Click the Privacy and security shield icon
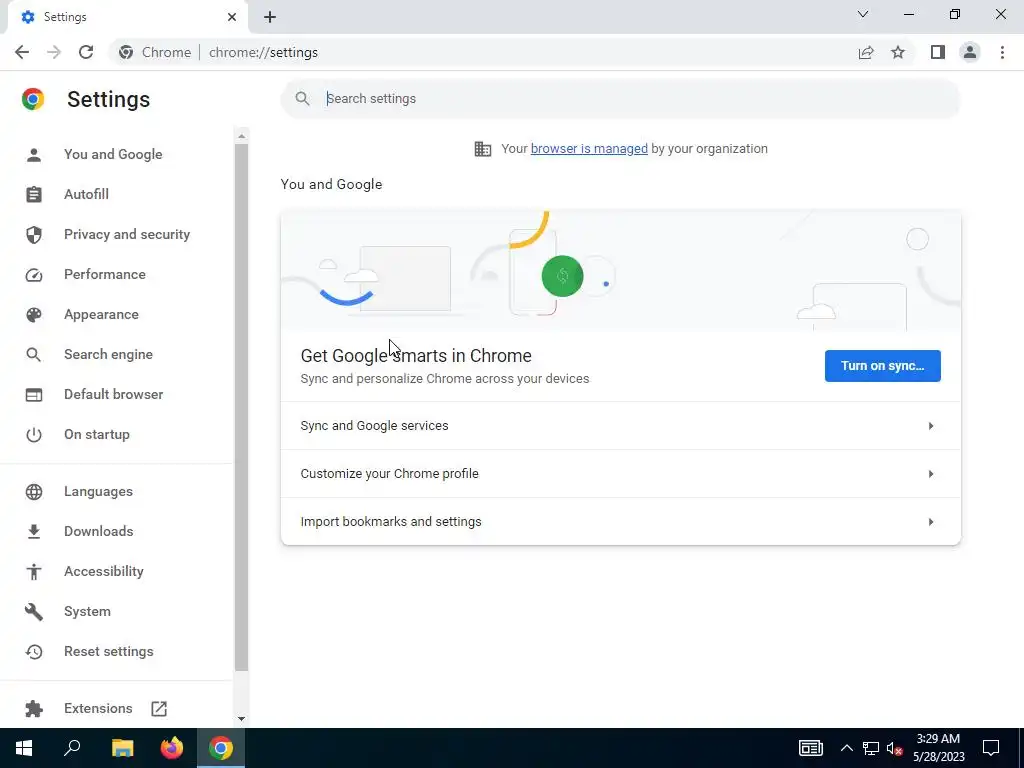 pyautogui.click(x=34, y=234)
